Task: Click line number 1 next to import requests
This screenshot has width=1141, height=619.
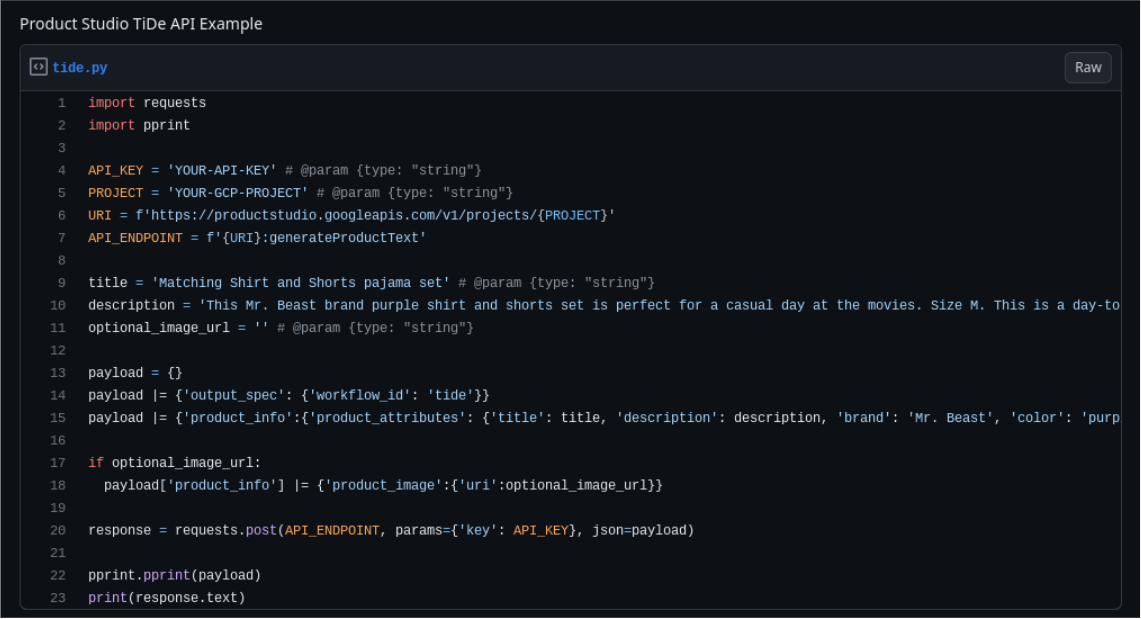Action: click(x=61, y=102)
